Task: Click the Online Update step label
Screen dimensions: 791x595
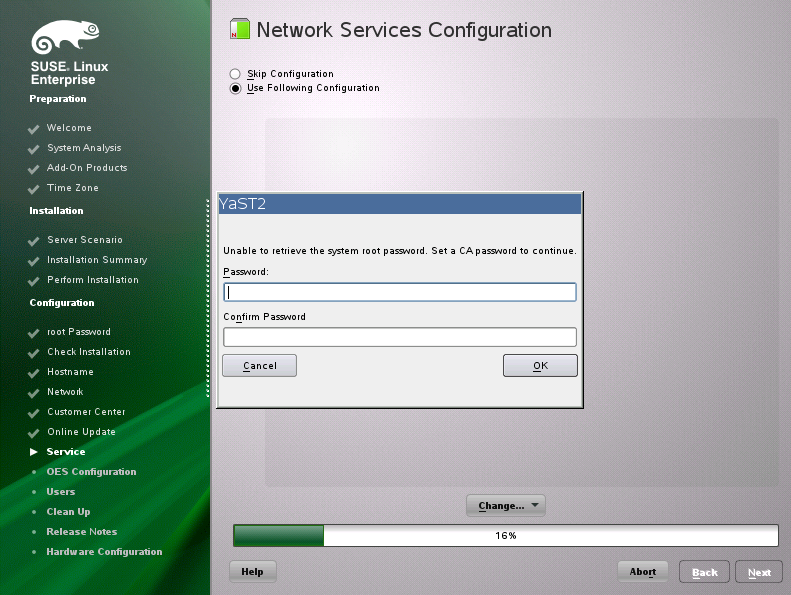Action: point(81,432)
